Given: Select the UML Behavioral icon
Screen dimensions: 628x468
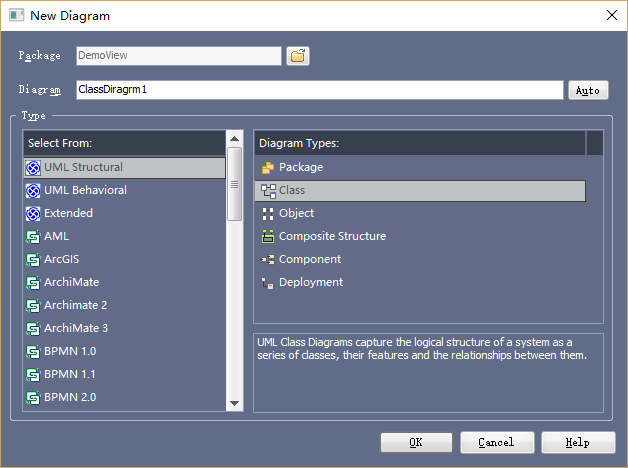Looking at the screenshot, I should (x=33, y=191).
